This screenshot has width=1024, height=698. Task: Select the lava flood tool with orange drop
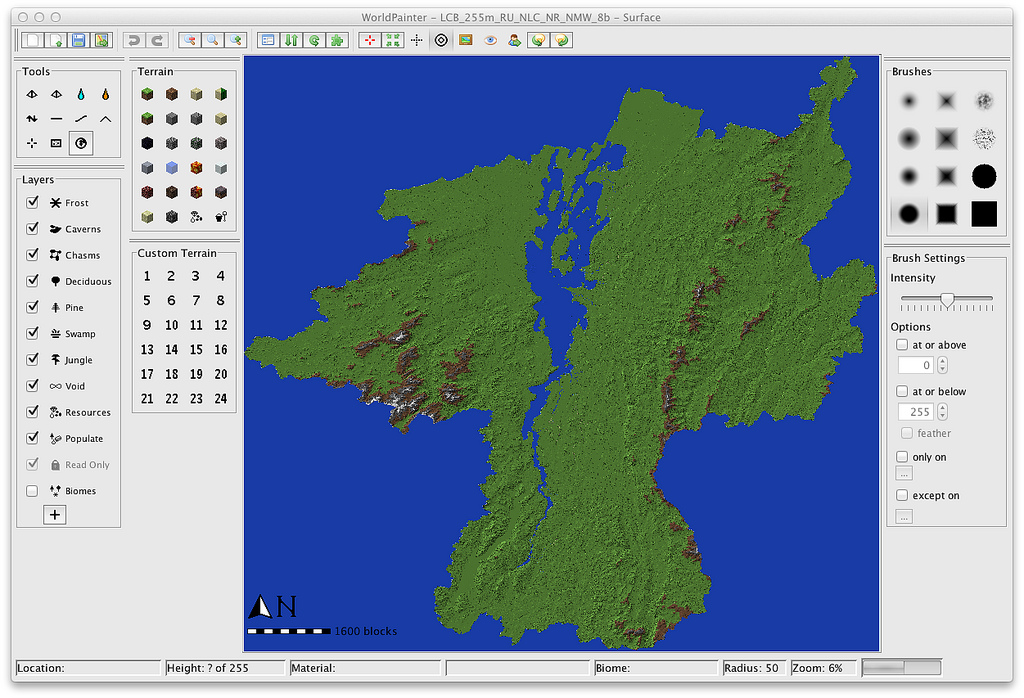[x=105, y=94]
